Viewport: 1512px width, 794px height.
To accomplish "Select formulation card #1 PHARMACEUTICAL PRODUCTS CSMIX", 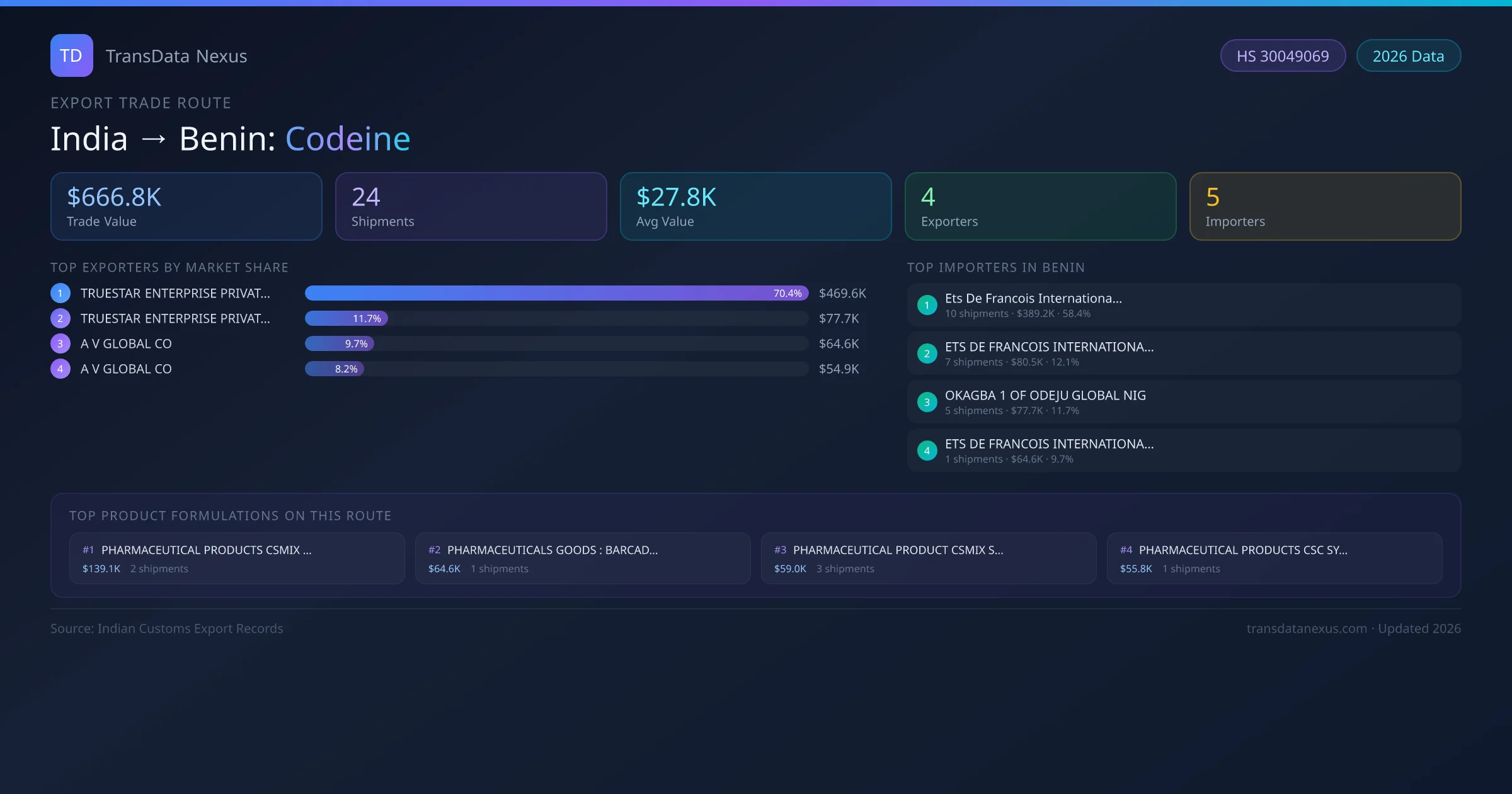I will (x=237, y=558).
